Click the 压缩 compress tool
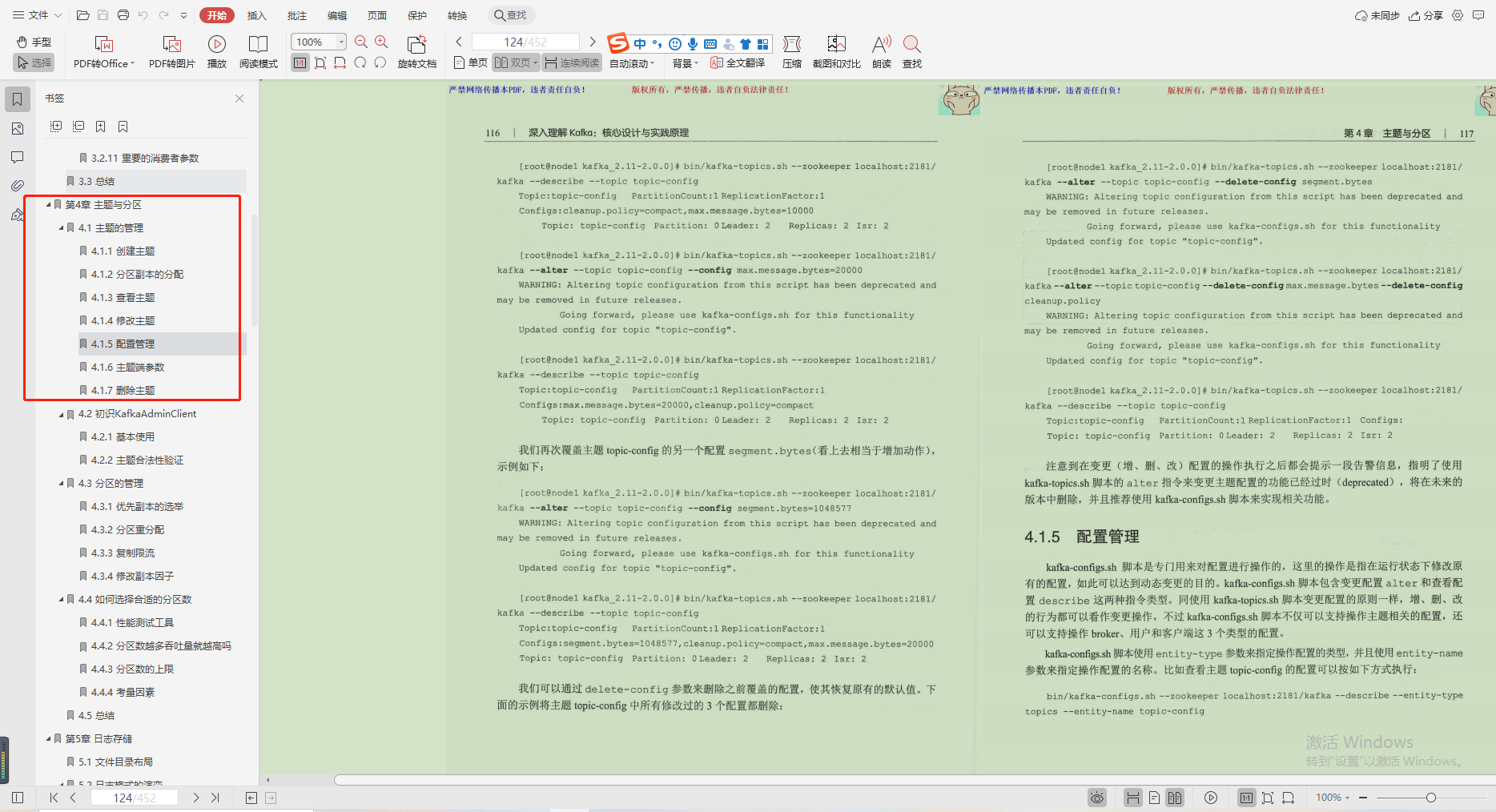Viewport: 1496px width, 812px height. pyautogui.click(x=792, y=52)
